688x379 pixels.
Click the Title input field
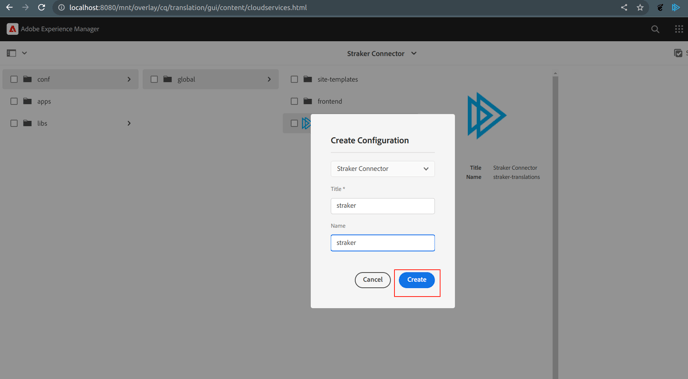(383, 206)
